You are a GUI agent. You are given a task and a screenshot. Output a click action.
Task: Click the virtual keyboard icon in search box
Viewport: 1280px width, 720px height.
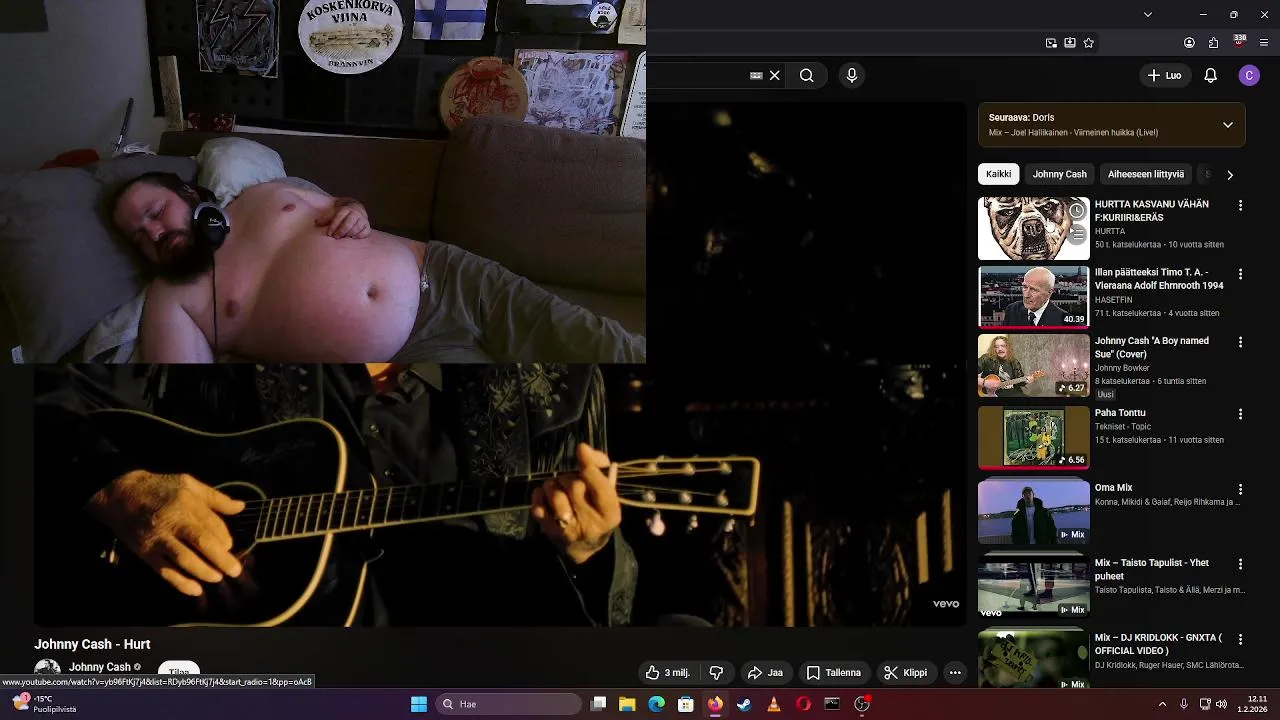(x=756, y=75)
